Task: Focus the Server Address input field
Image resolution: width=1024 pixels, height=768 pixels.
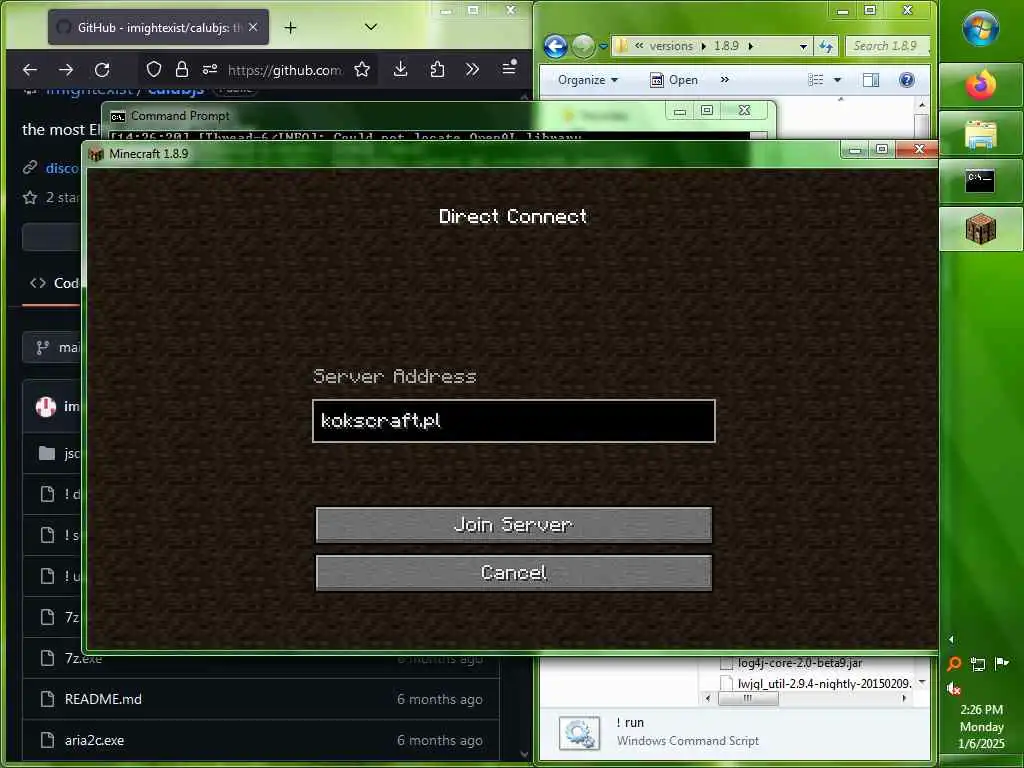Action: tap(513, 421)
